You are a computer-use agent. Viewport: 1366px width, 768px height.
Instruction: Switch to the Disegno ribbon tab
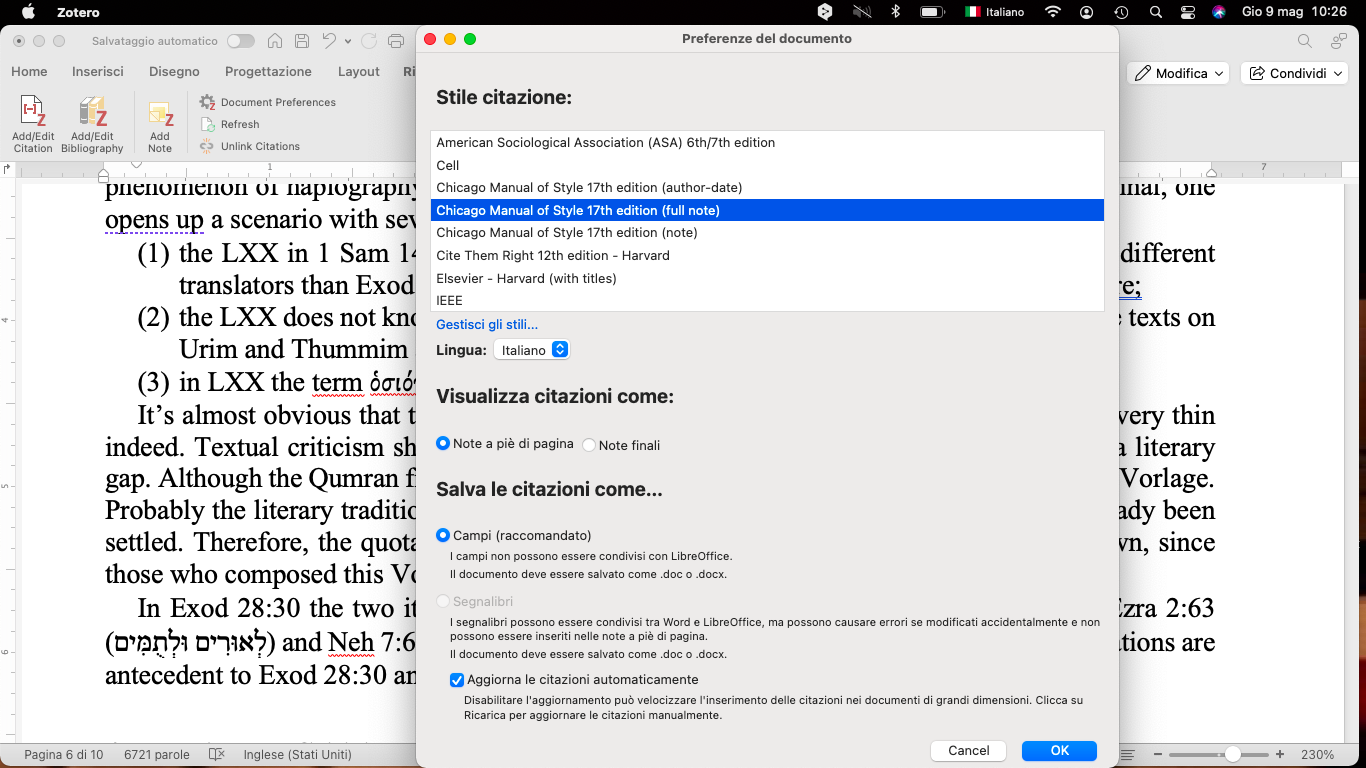point(174,71)
